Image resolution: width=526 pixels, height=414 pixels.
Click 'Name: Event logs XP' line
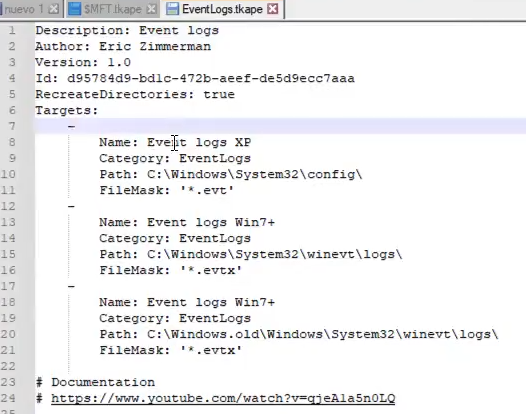pos(175,142)
